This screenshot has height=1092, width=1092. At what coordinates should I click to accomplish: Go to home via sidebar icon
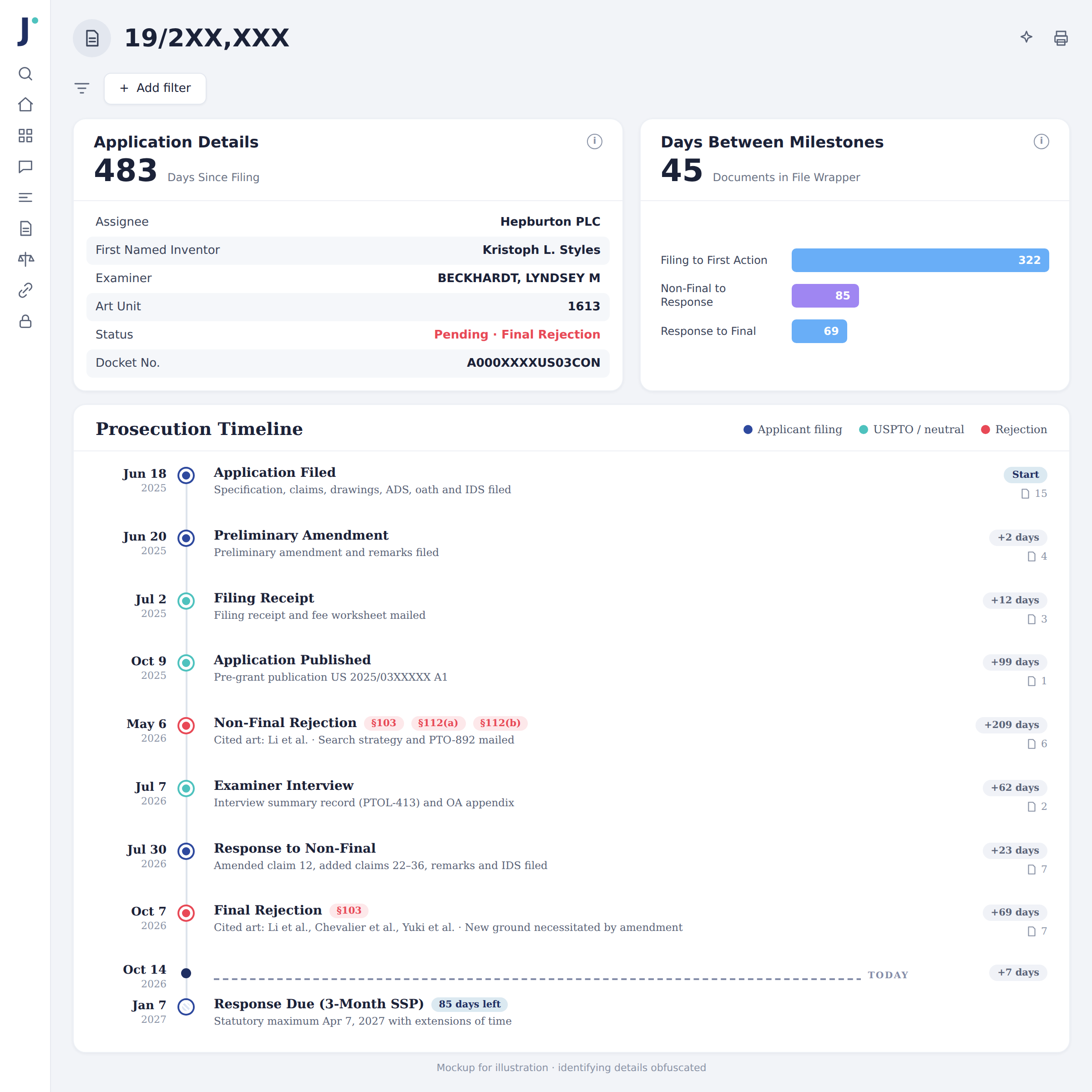(25, 105)
